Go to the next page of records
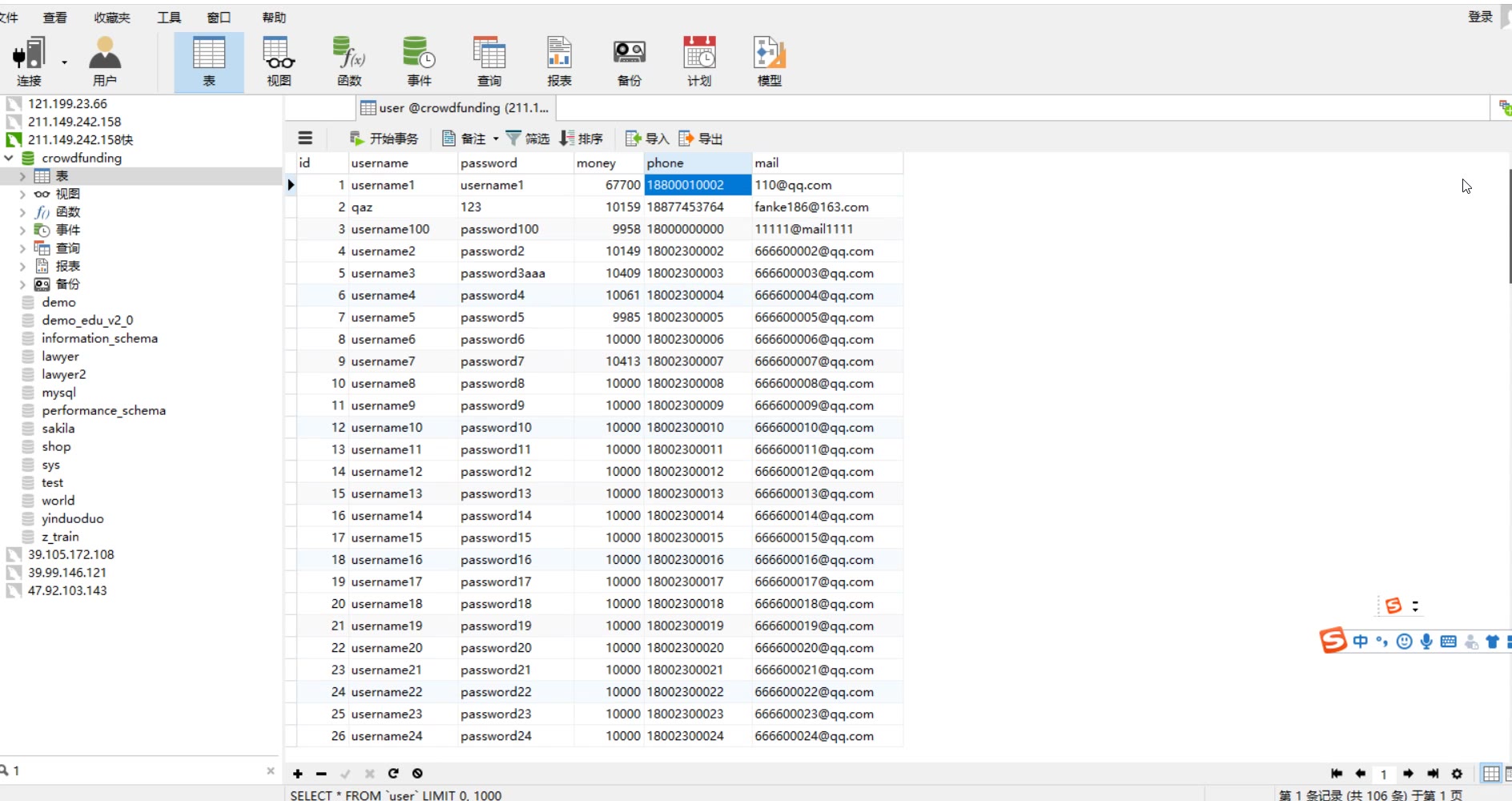The height and width of the screenshot is (801, 1512). pyautogui.click(x=1408, y=774)
